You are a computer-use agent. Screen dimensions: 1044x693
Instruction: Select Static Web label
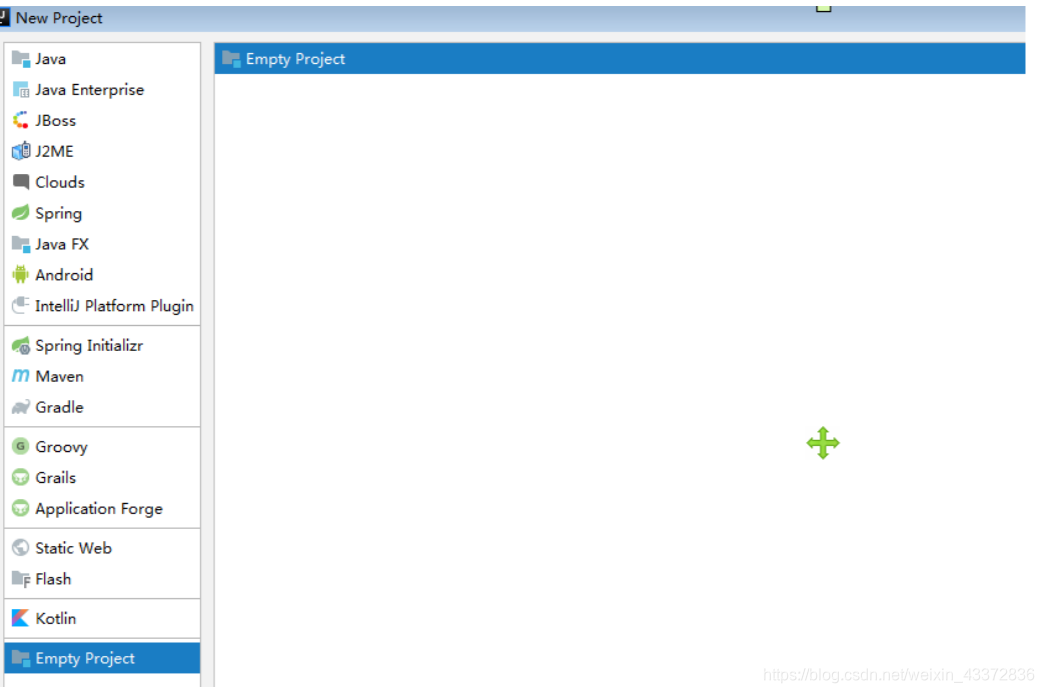point(73,548)
